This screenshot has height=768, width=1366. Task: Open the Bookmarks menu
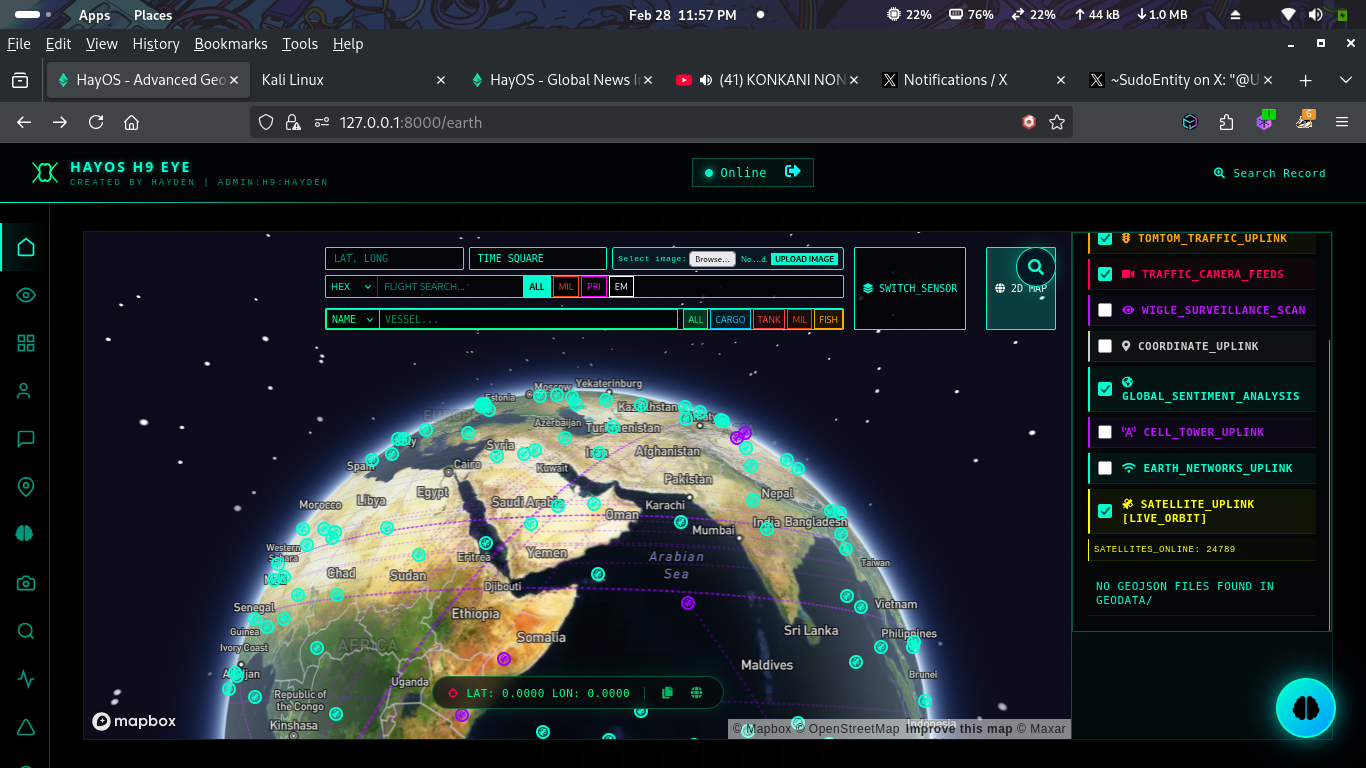231,44
